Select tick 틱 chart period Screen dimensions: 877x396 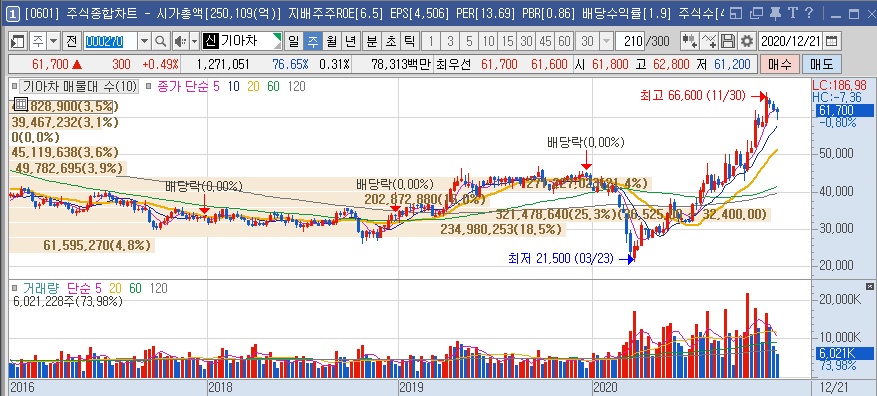[409, 41]
